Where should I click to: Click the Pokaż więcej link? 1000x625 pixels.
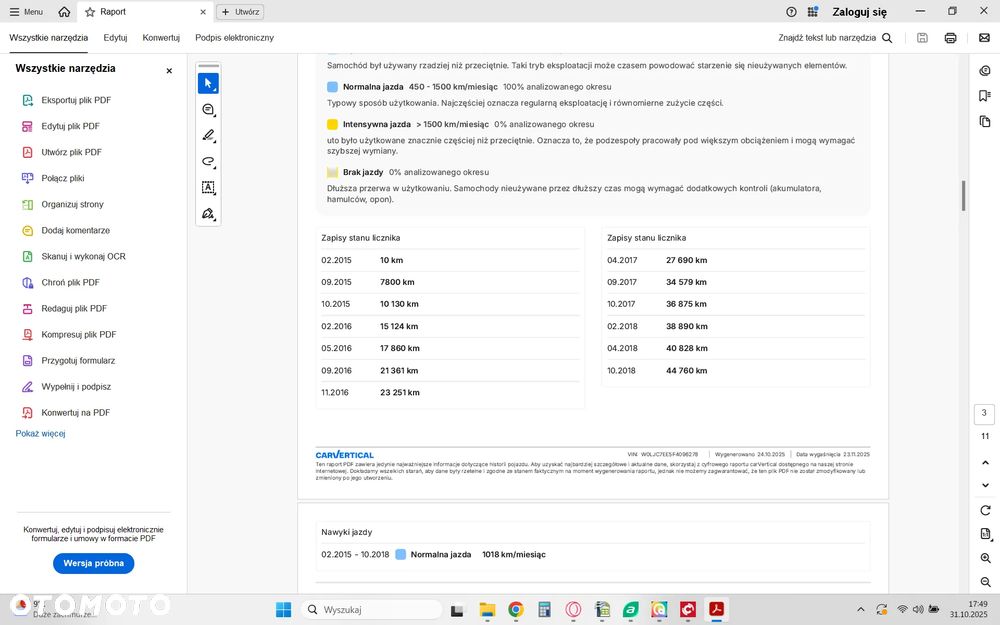pyautogui.click(x=40, y=434)
